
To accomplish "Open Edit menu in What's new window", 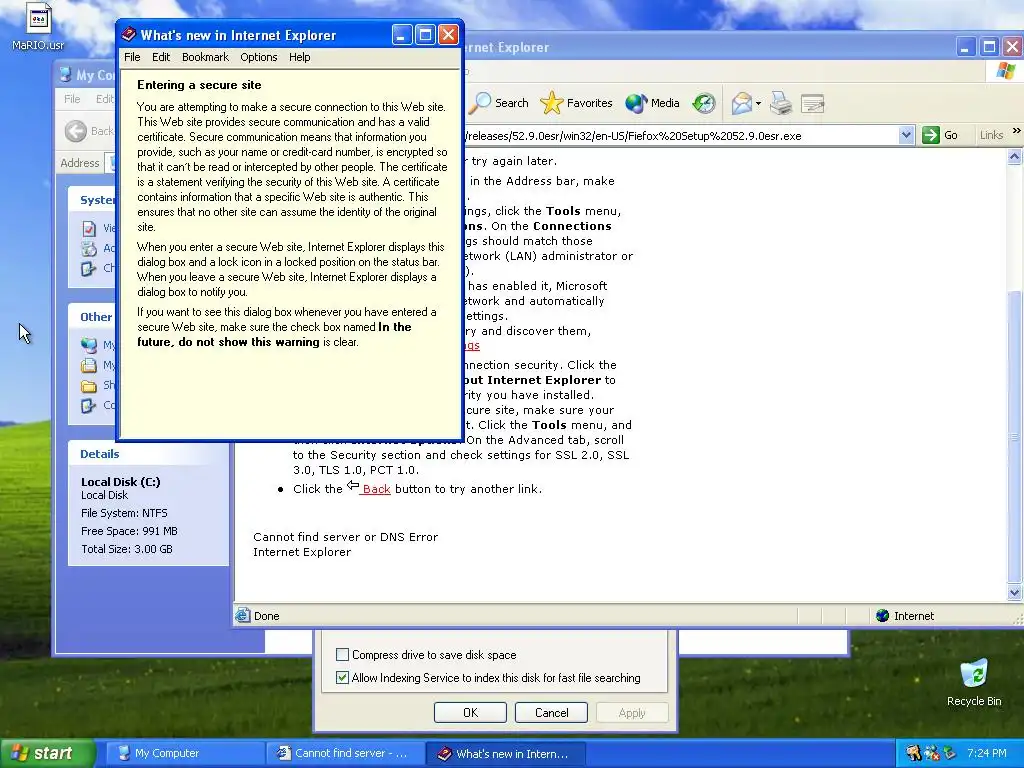I will click(x=161, y=57).
